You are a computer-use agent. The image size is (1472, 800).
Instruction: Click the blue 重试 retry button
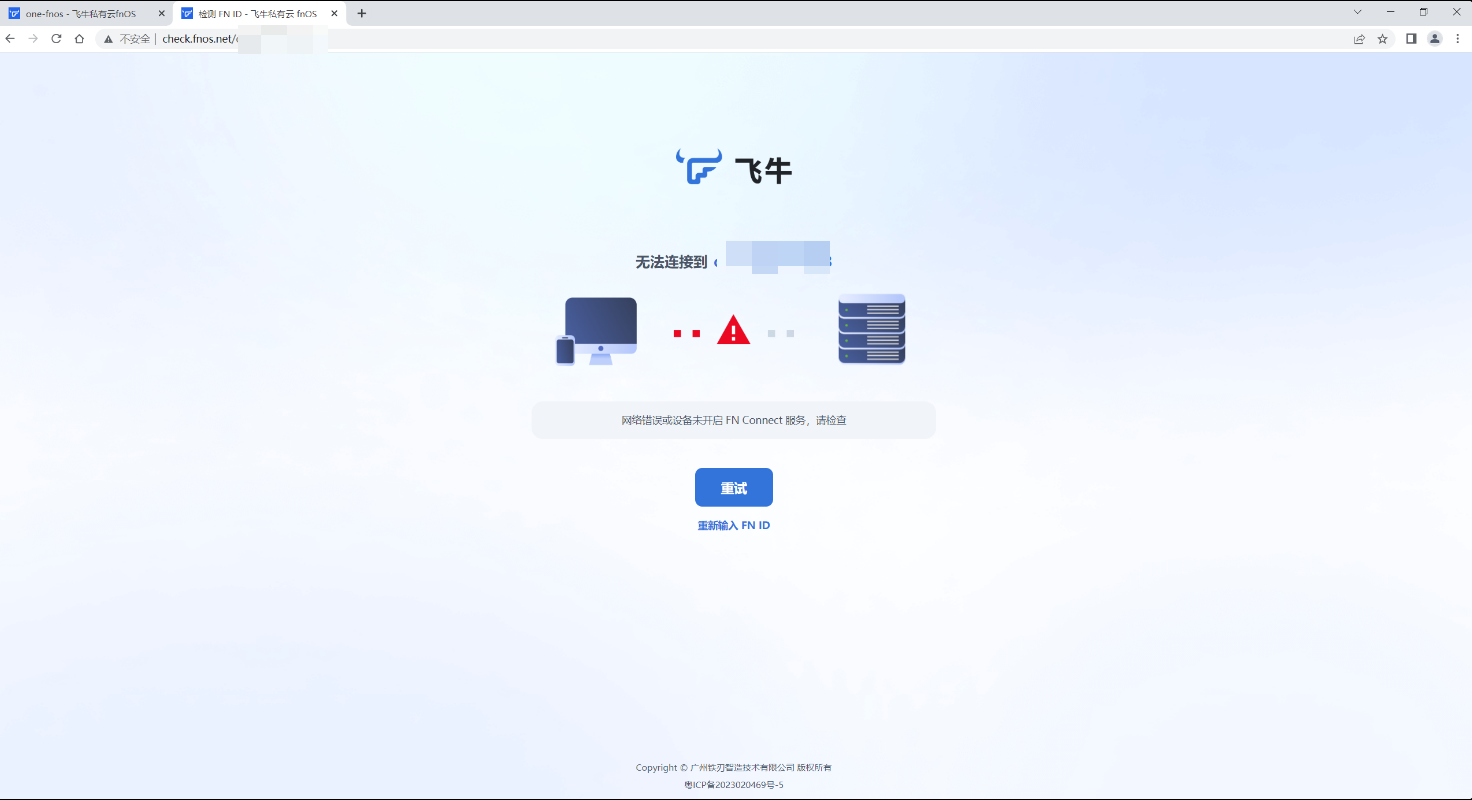(x=733, y=487)
